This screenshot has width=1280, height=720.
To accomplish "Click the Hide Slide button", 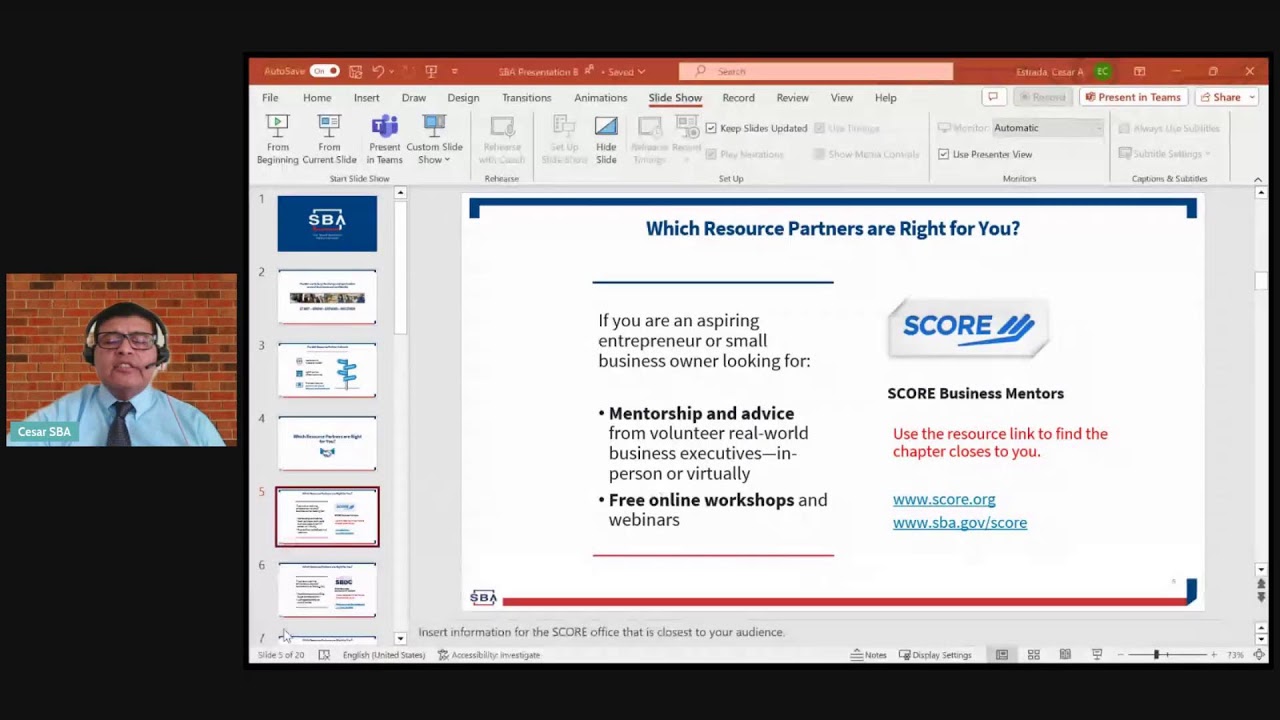I will (606, 139).
